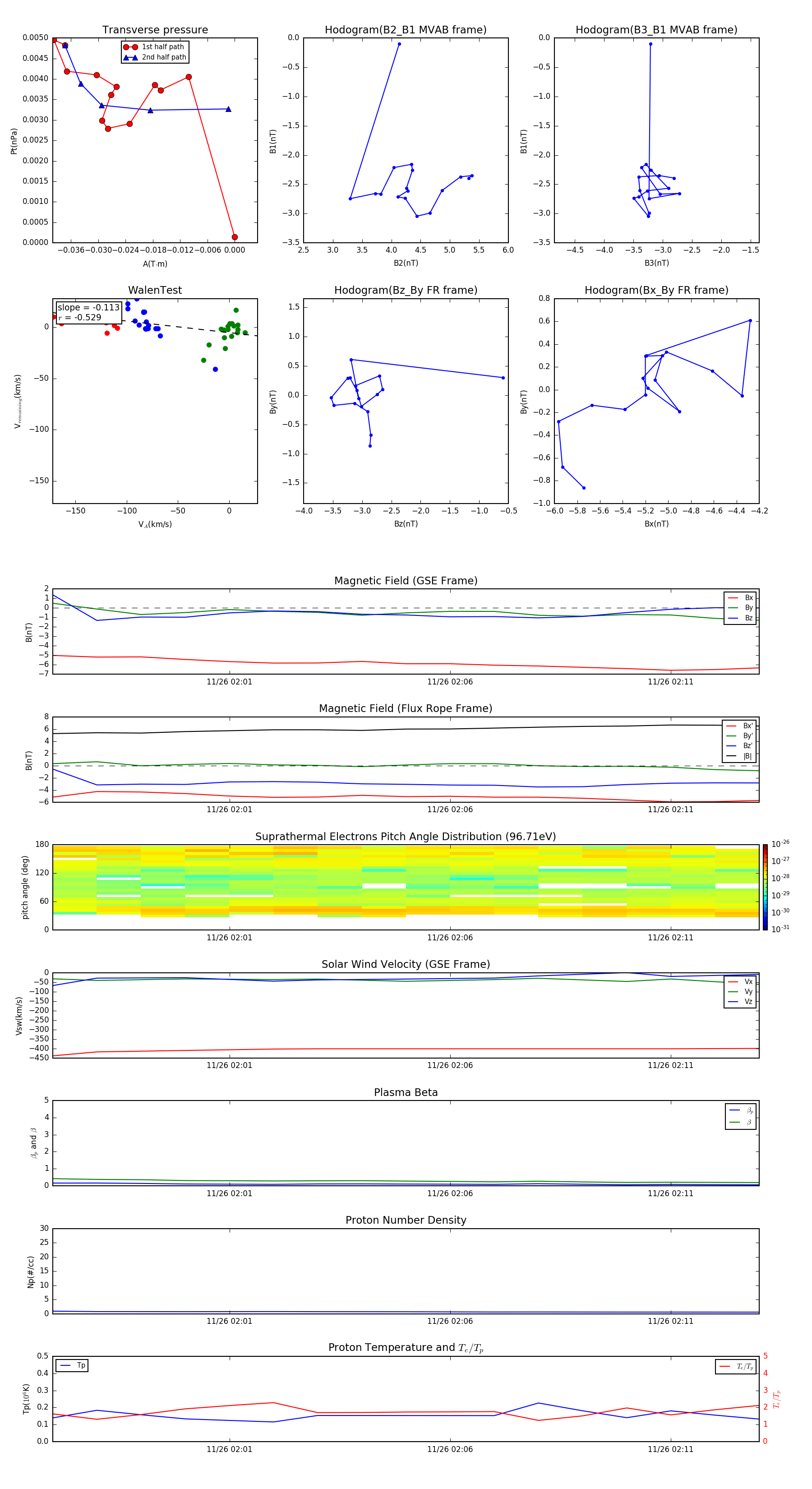Click the Pt(nPa) y-axis label
The height and width of the screenshot is (1489, 812).
coord(14,141)
